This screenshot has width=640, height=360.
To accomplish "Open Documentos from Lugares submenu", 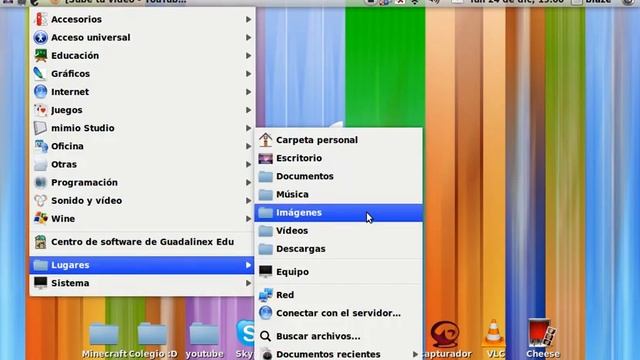I will [x=339, y=176].
